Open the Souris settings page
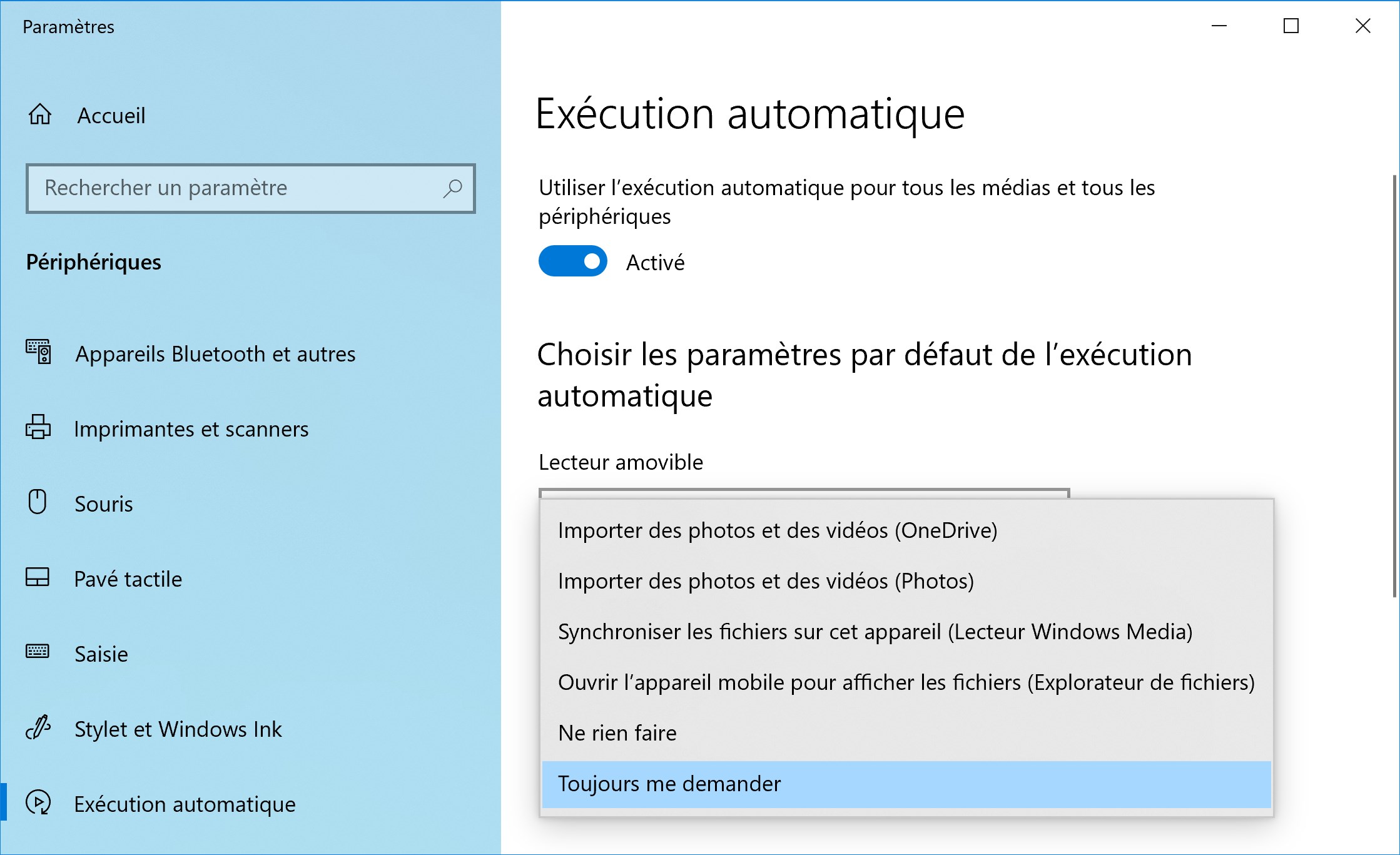Viewport: 1400px width, 855px height. coord(250,503)
